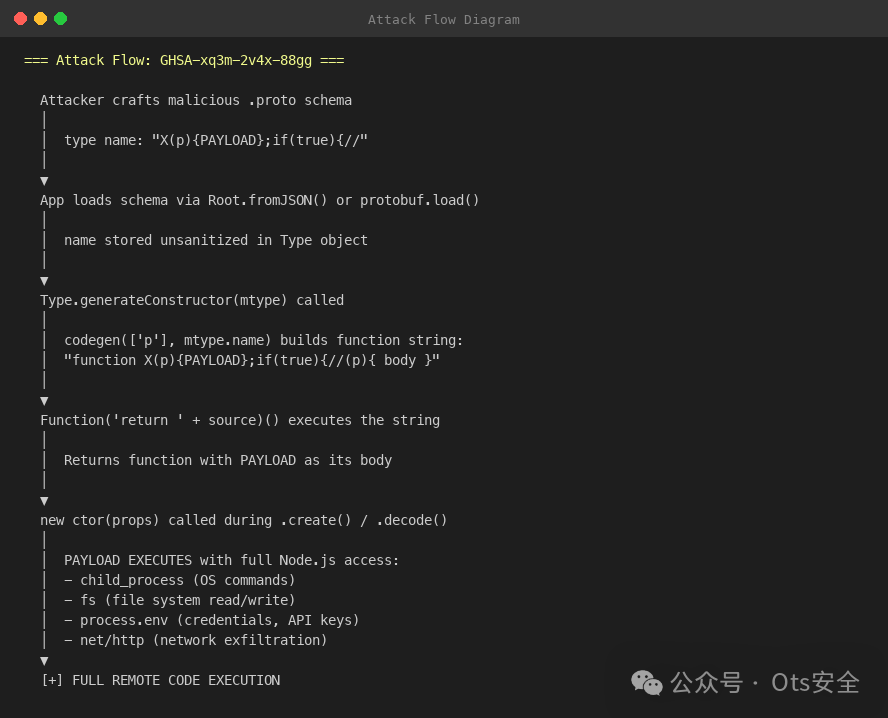The width and height of the screenshot is (888, 718).
Task: Click the "codegen(['p'], mtype.name)" line
Action: (264, 340)
